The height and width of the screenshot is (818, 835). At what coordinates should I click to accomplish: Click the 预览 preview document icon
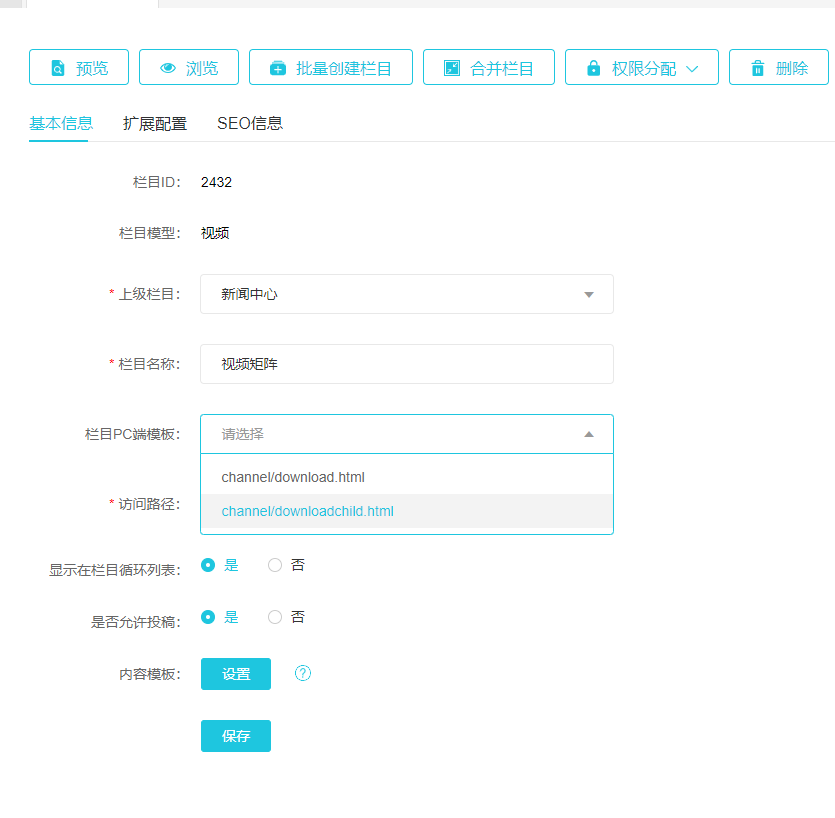click(58, 68)
